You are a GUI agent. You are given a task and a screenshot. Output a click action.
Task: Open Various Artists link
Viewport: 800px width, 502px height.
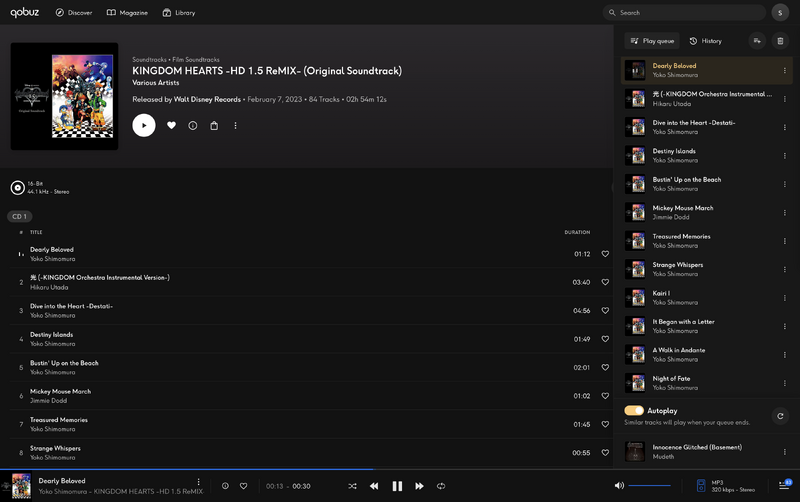tap(156, 83)
